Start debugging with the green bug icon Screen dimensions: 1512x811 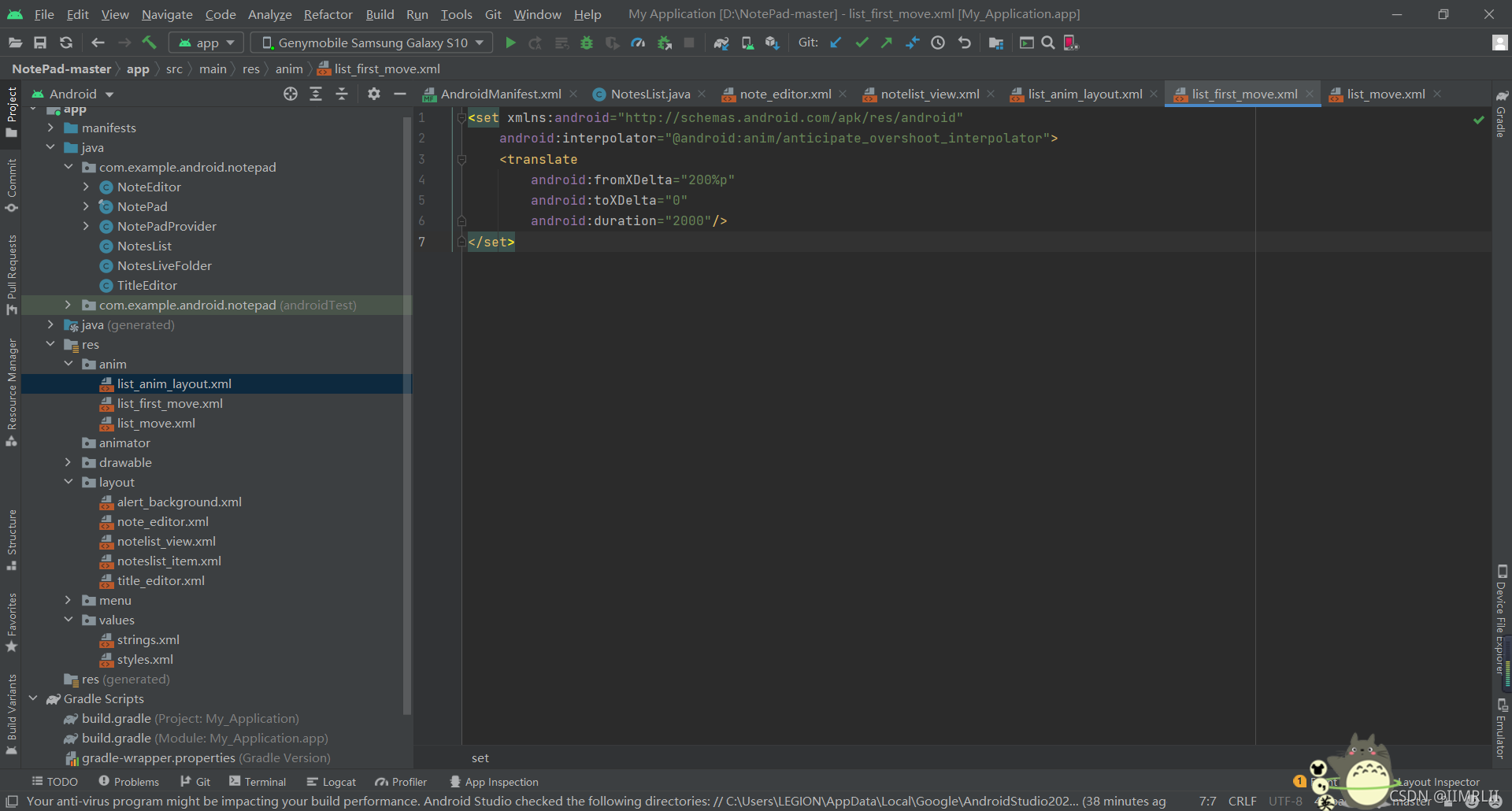[587, 43]
